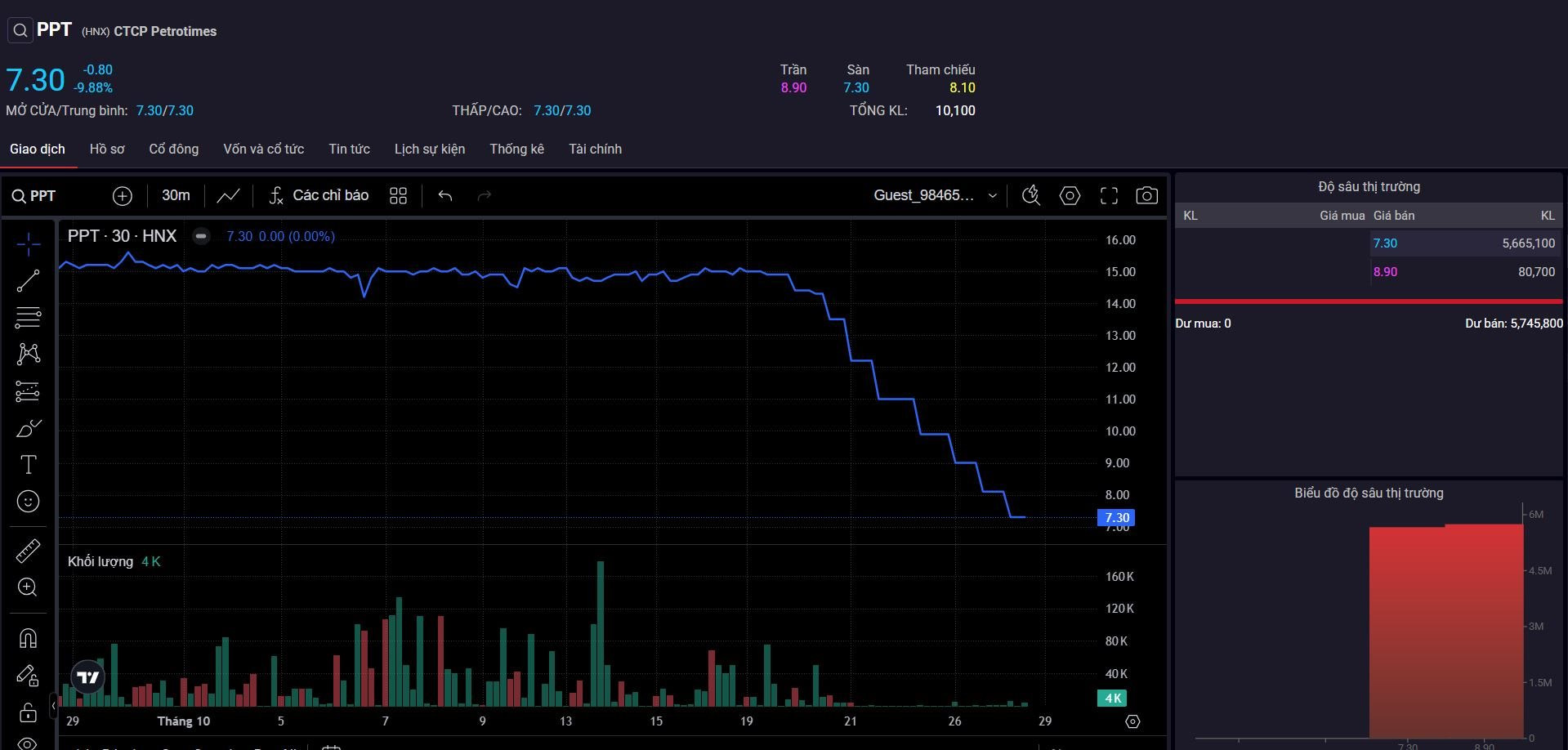Screen dimensions: 1568x750
Task: Click the TradingView logo on the chart
Action: pyautogui.click(x=88, y=676)
